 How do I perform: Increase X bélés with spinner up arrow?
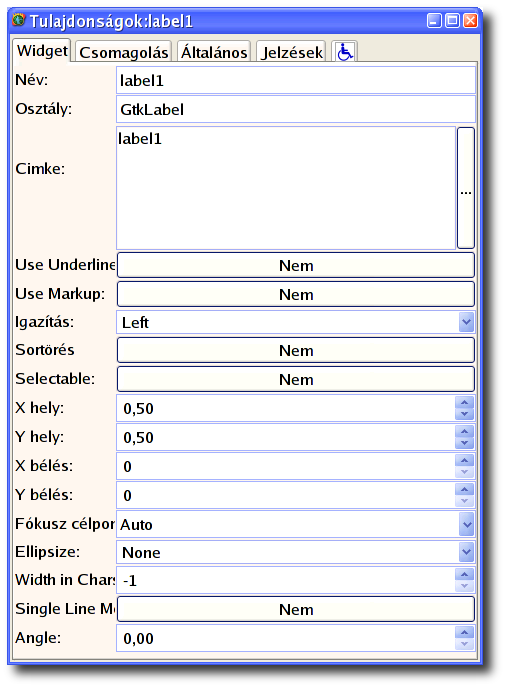pyautogui.click(x=464, y=460)
